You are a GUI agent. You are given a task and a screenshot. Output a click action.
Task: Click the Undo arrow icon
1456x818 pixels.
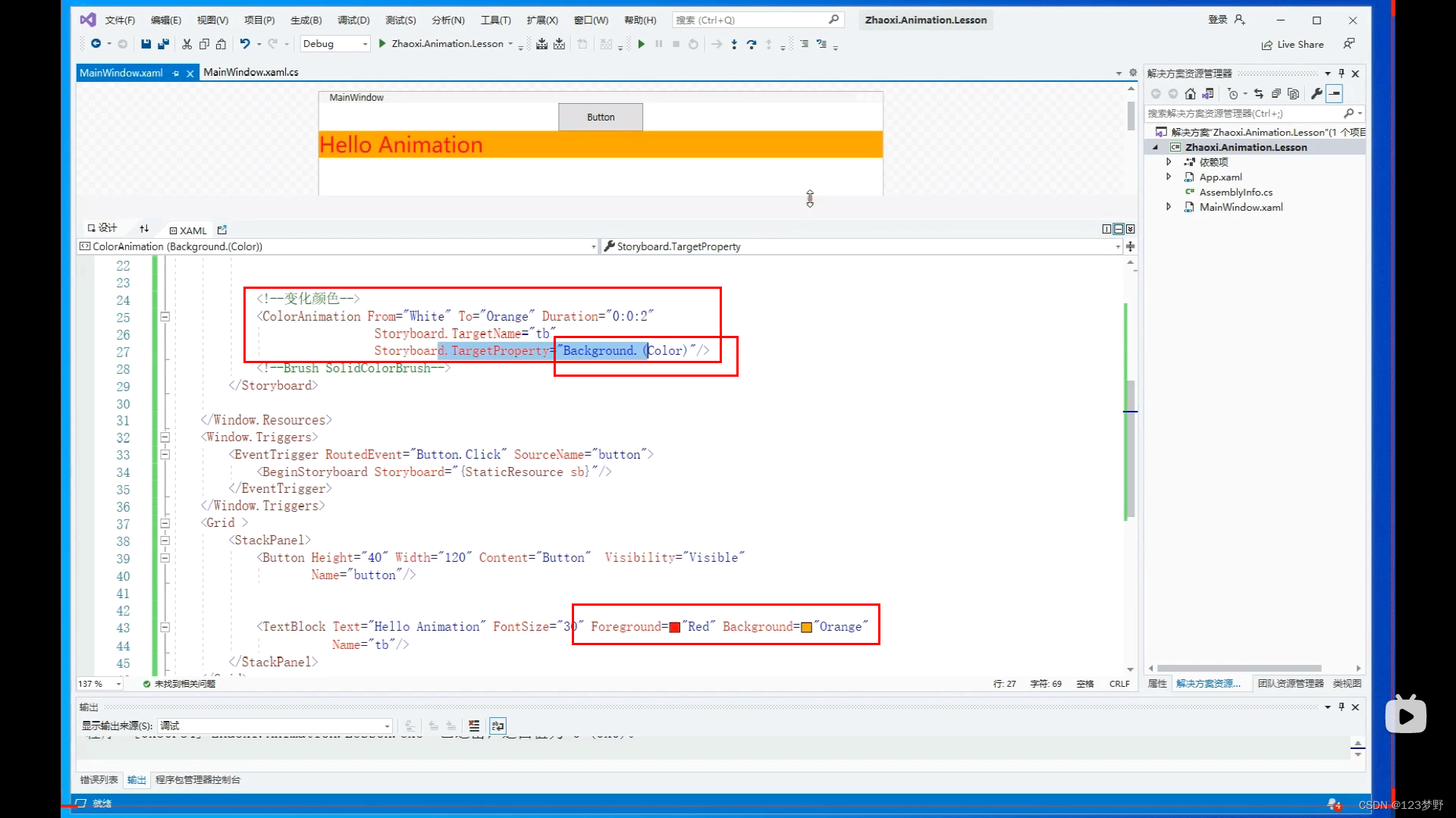245,44
